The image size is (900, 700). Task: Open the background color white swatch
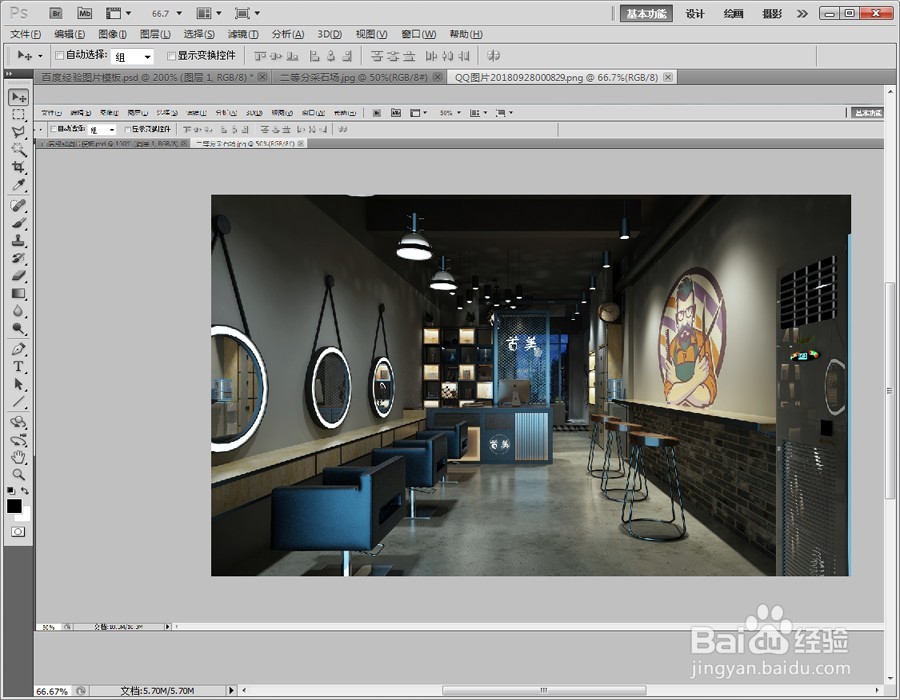26,514
